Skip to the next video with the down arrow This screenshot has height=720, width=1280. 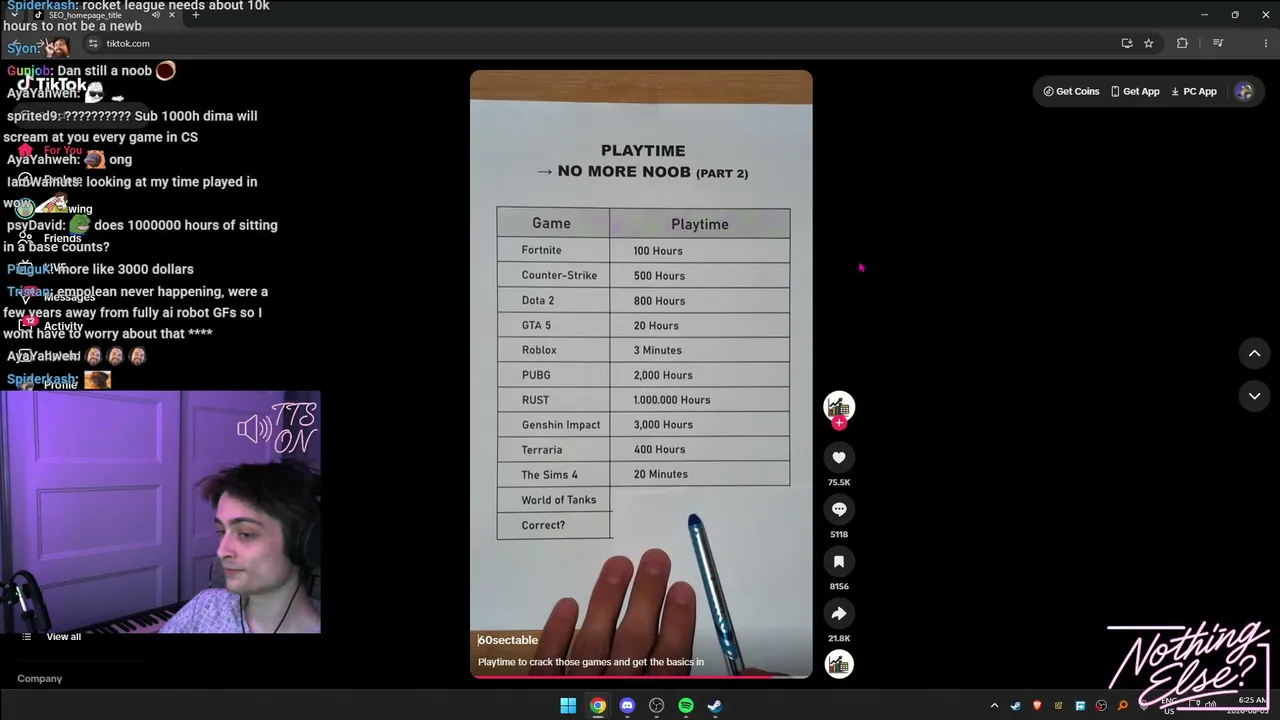[1254, 396]
